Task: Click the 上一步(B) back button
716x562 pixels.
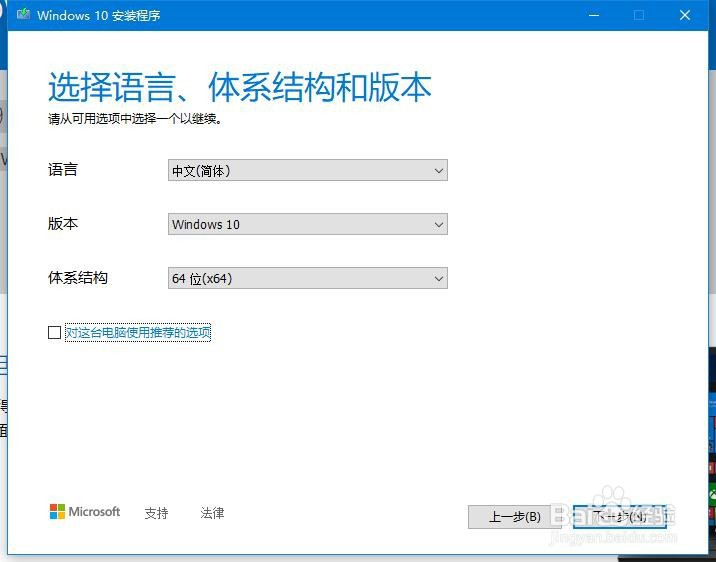Action: coord(514,517)
